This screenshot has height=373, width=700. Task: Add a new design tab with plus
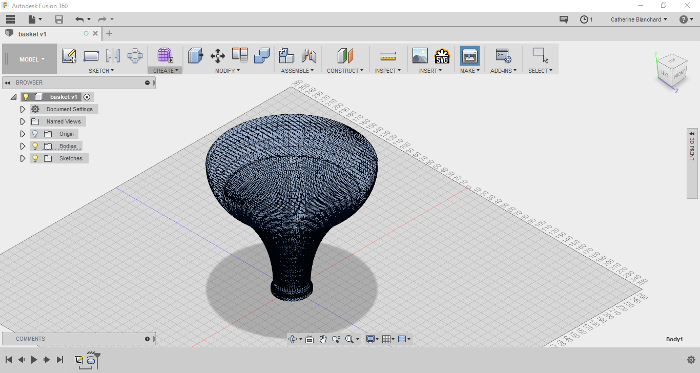tap(109, 33)
